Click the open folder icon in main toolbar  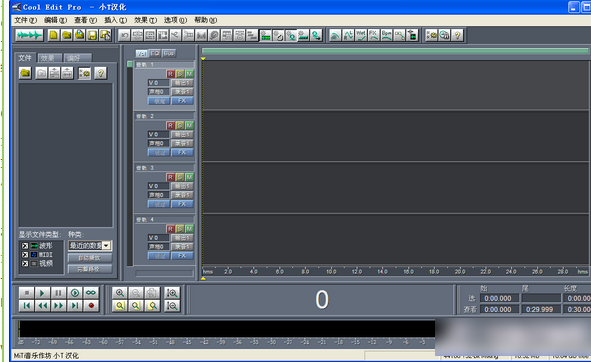tap(67, 35)
